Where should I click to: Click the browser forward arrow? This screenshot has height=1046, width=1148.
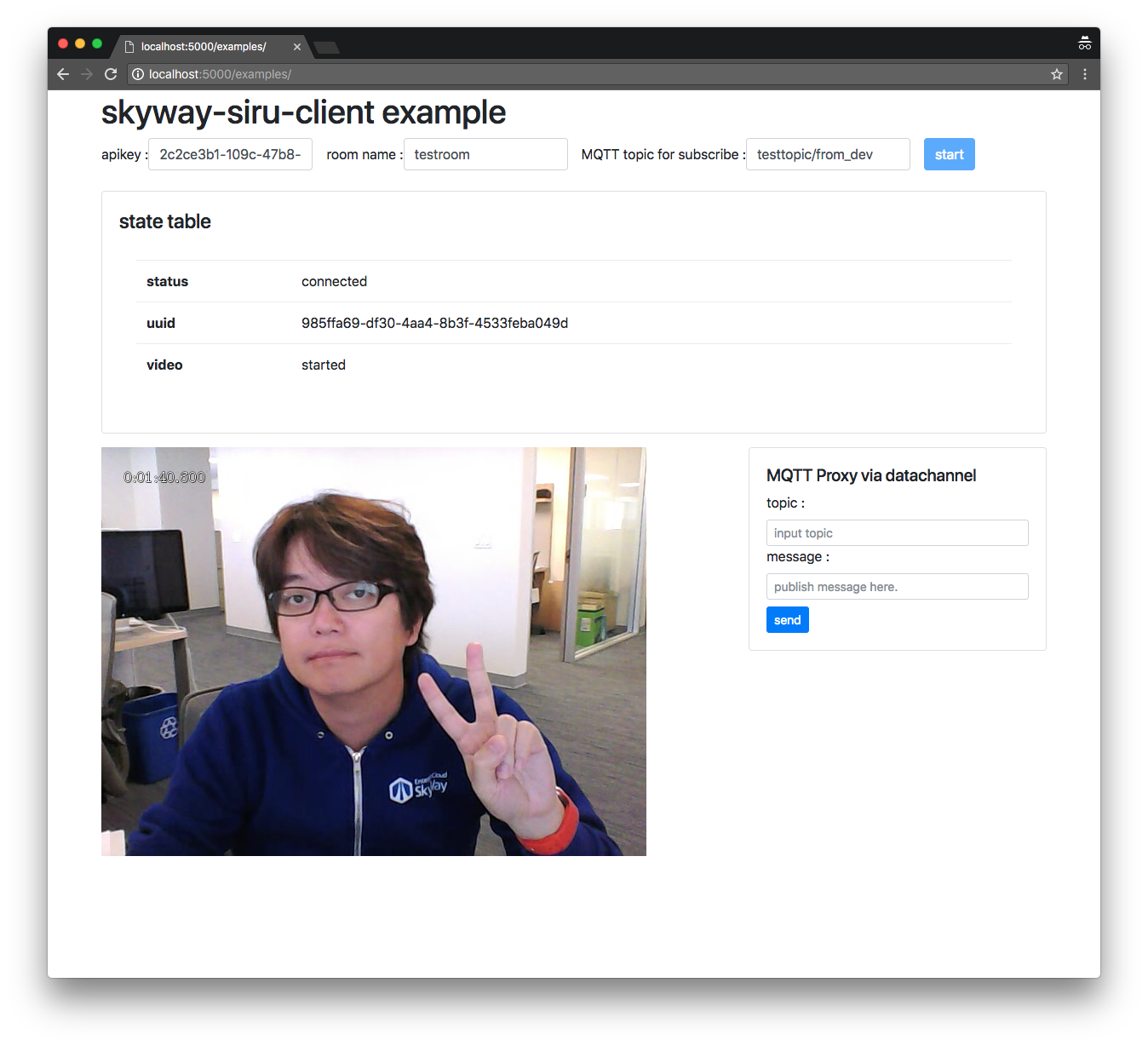pos(87,74)
